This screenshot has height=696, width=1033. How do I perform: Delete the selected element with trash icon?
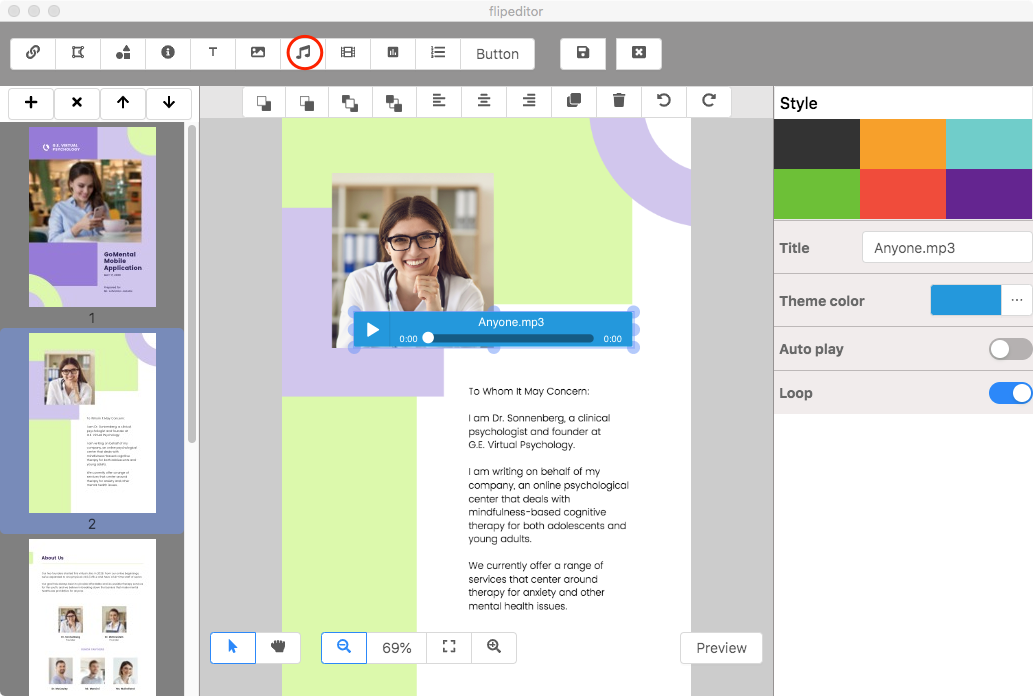[619, 101]
